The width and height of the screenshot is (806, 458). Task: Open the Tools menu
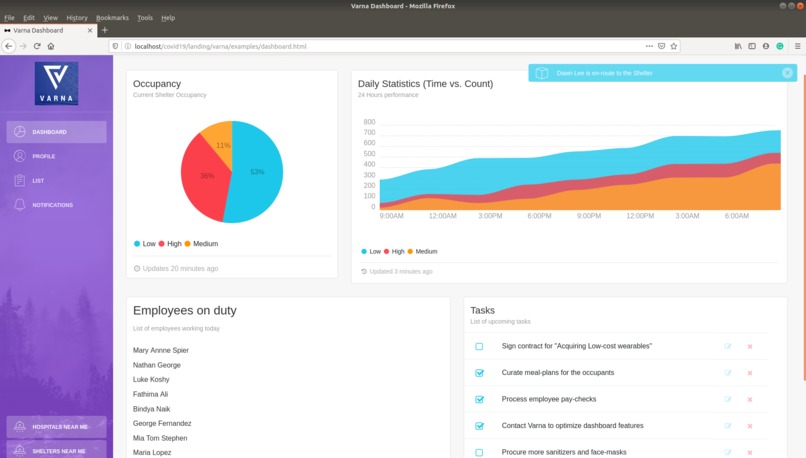[145, 17]
